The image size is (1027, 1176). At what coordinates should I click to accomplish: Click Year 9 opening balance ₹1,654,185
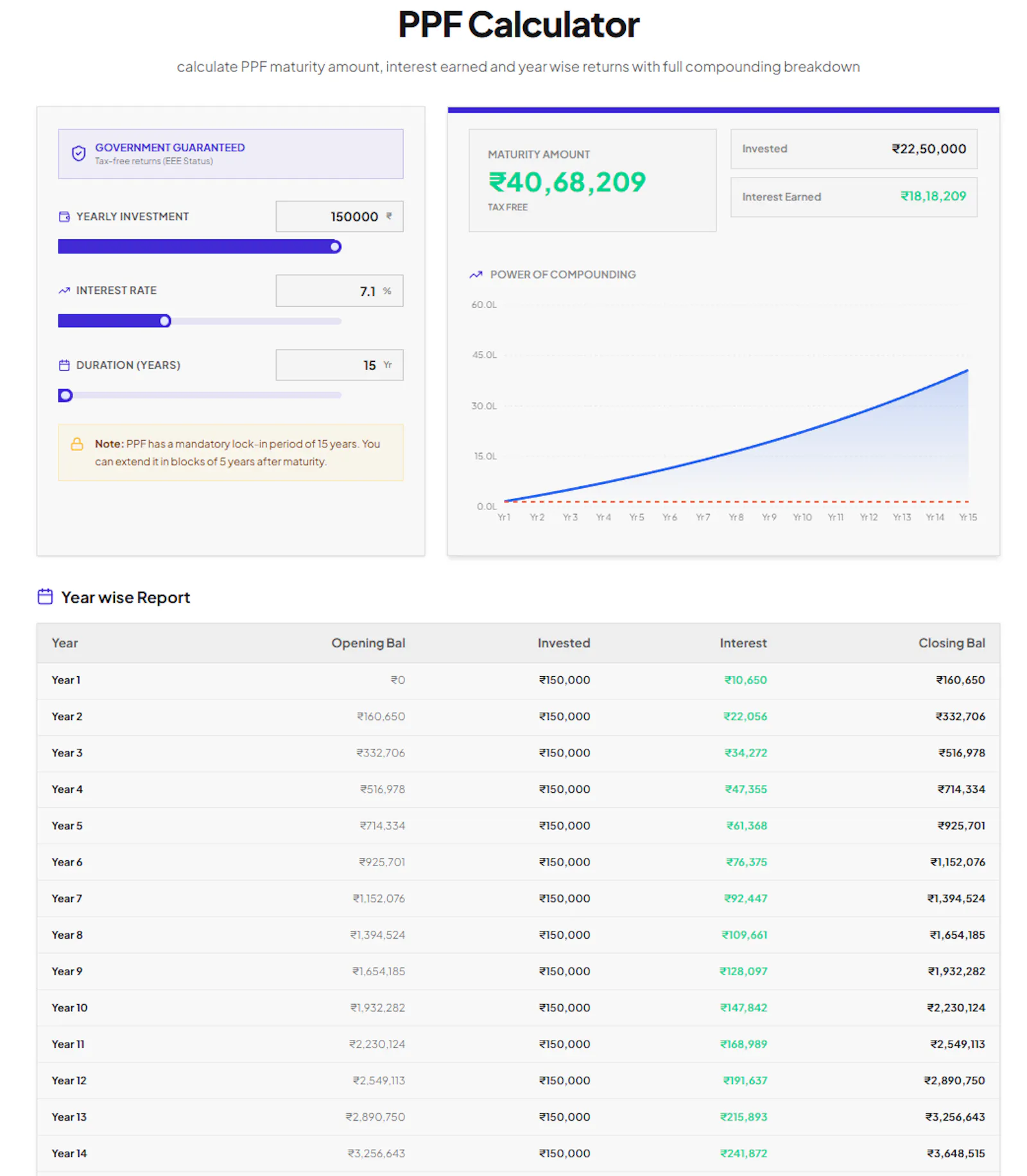379,971
